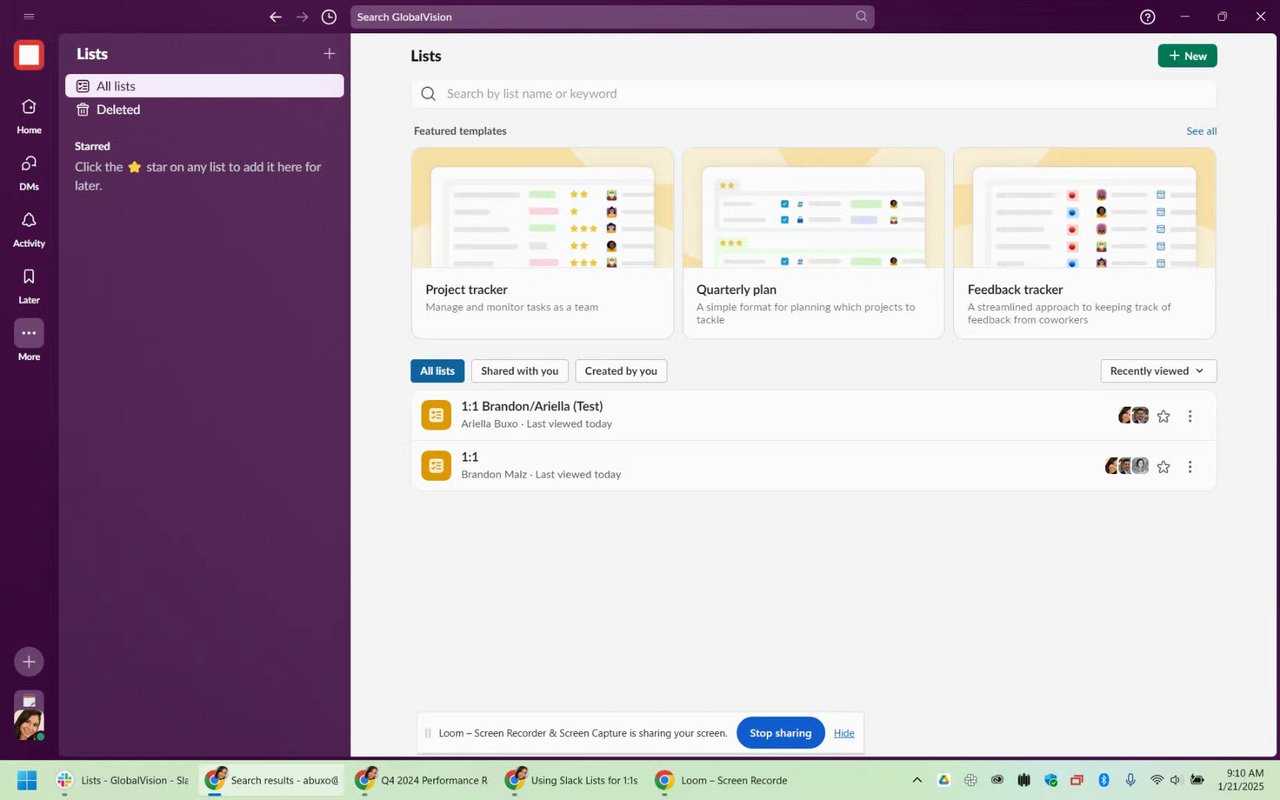Select the All lists filter tab
Image resolution: width=1280 pixels, height=800 pixels.
pyautogui.click(x=437, y=371)
